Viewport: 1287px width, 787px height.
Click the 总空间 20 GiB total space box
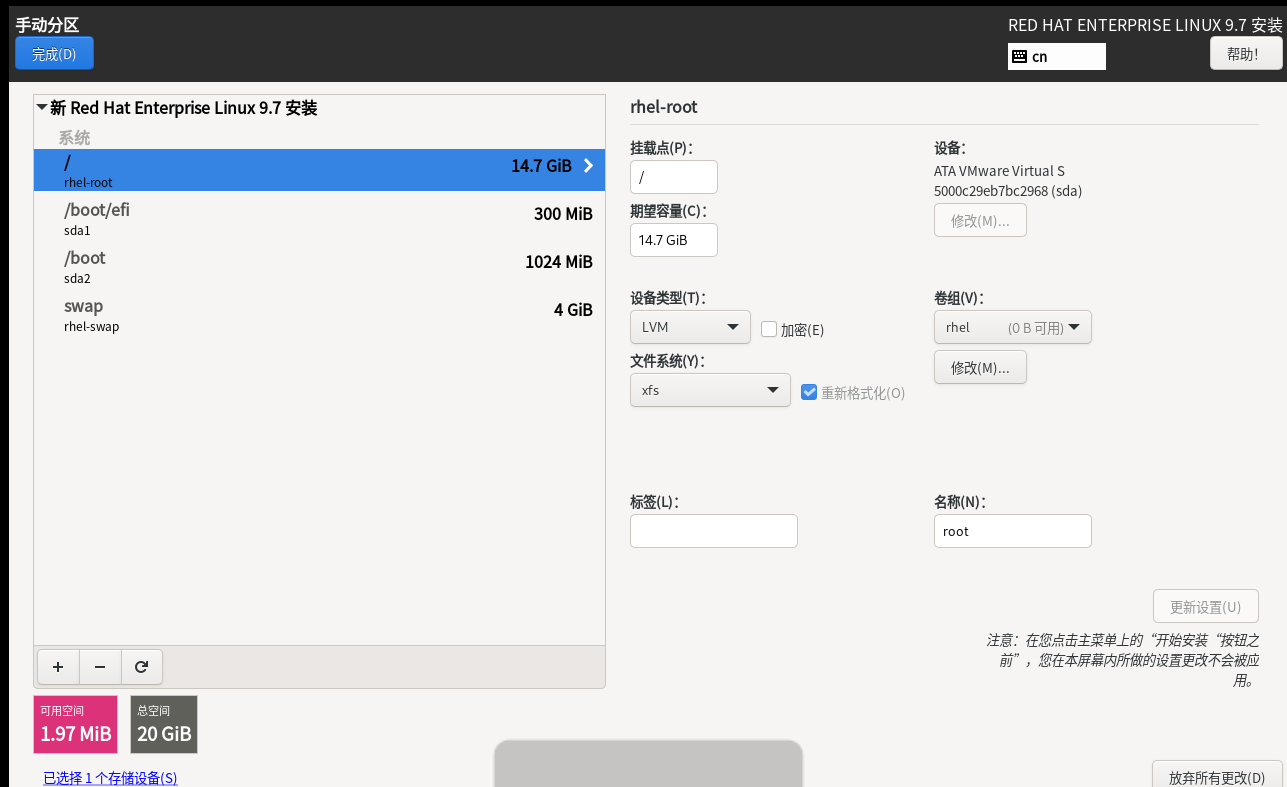click(x=164, y=724)
